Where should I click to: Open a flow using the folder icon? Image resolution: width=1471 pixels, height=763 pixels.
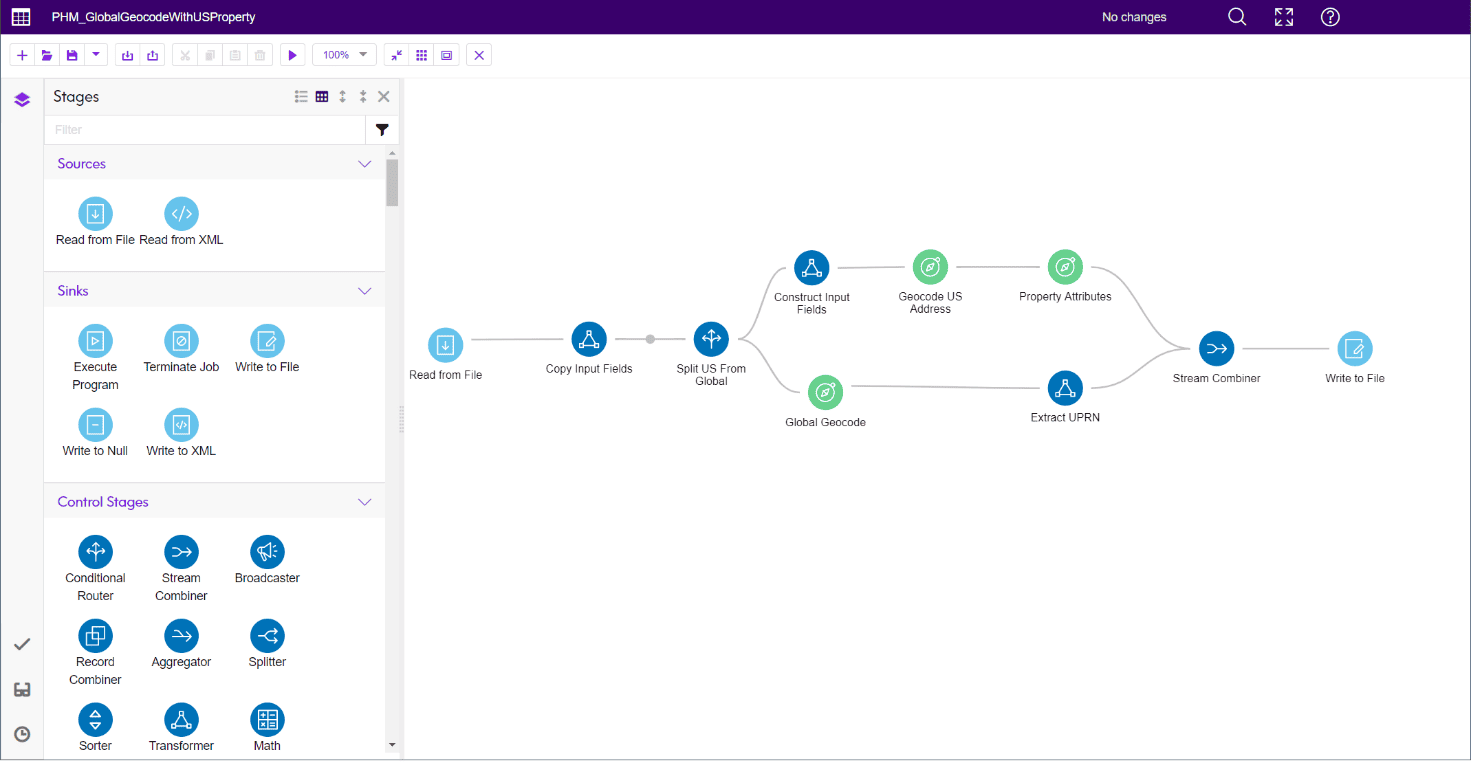click(47, 56)
